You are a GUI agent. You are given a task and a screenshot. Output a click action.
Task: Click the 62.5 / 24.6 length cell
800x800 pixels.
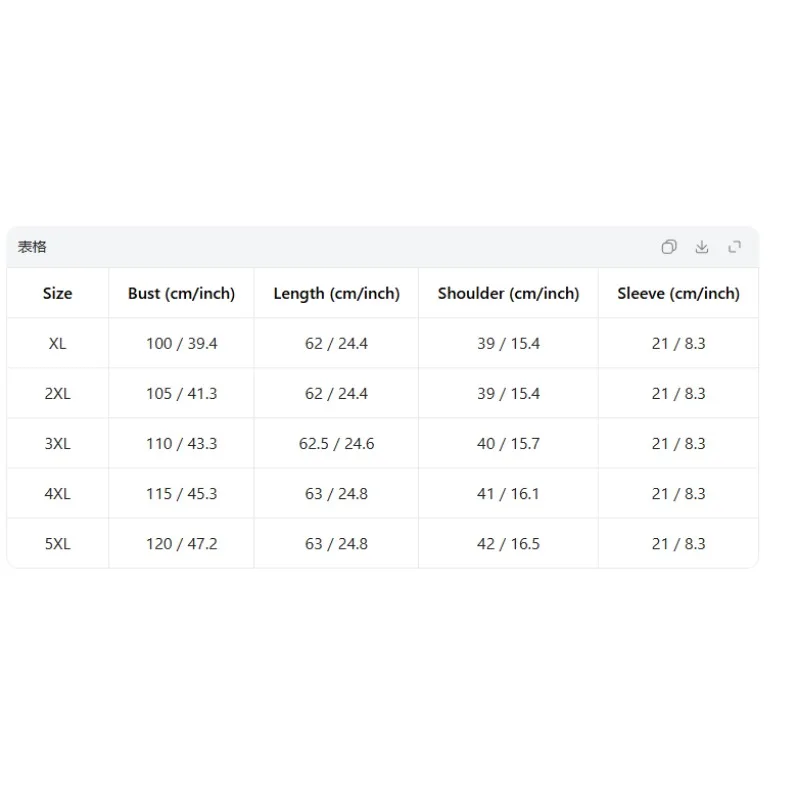337,443
